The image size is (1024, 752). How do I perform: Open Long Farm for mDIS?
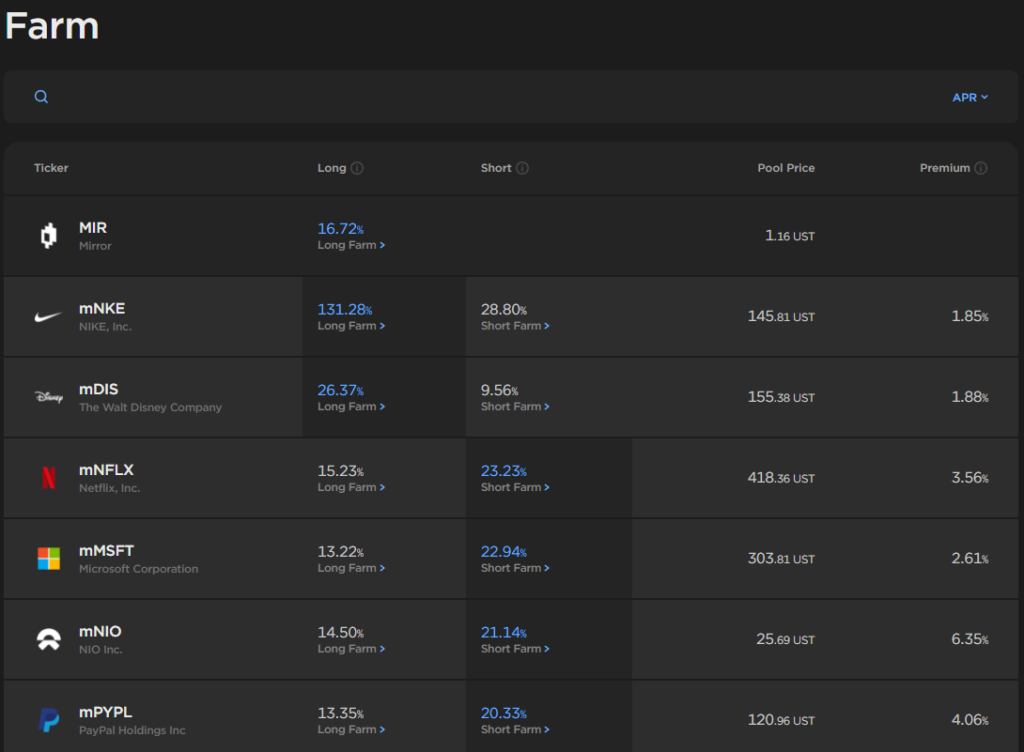click(351, 407)
